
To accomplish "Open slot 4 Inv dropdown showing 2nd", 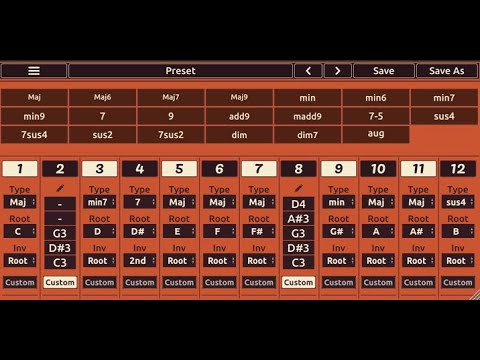I will pyautogui.click(x=140, y=261).
